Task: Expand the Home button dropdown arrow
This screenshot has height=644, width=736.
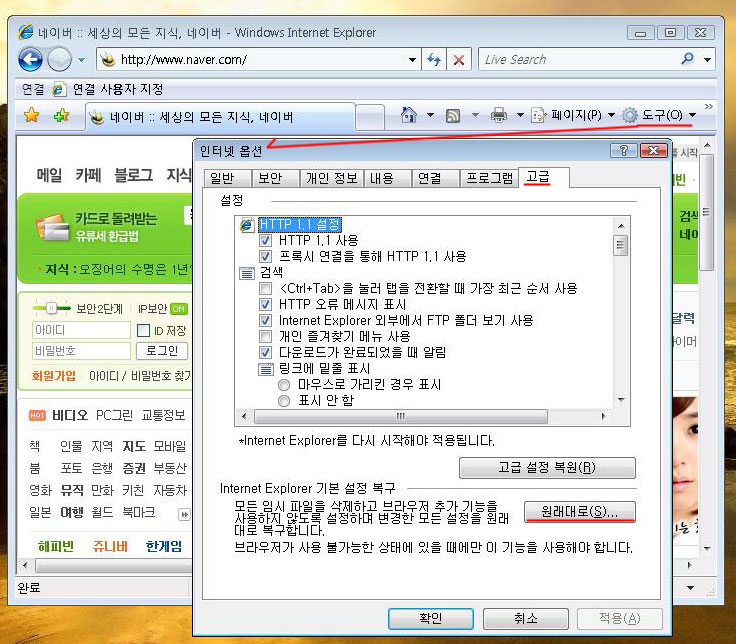Action: pyautogui.click(x=430, y=115)
